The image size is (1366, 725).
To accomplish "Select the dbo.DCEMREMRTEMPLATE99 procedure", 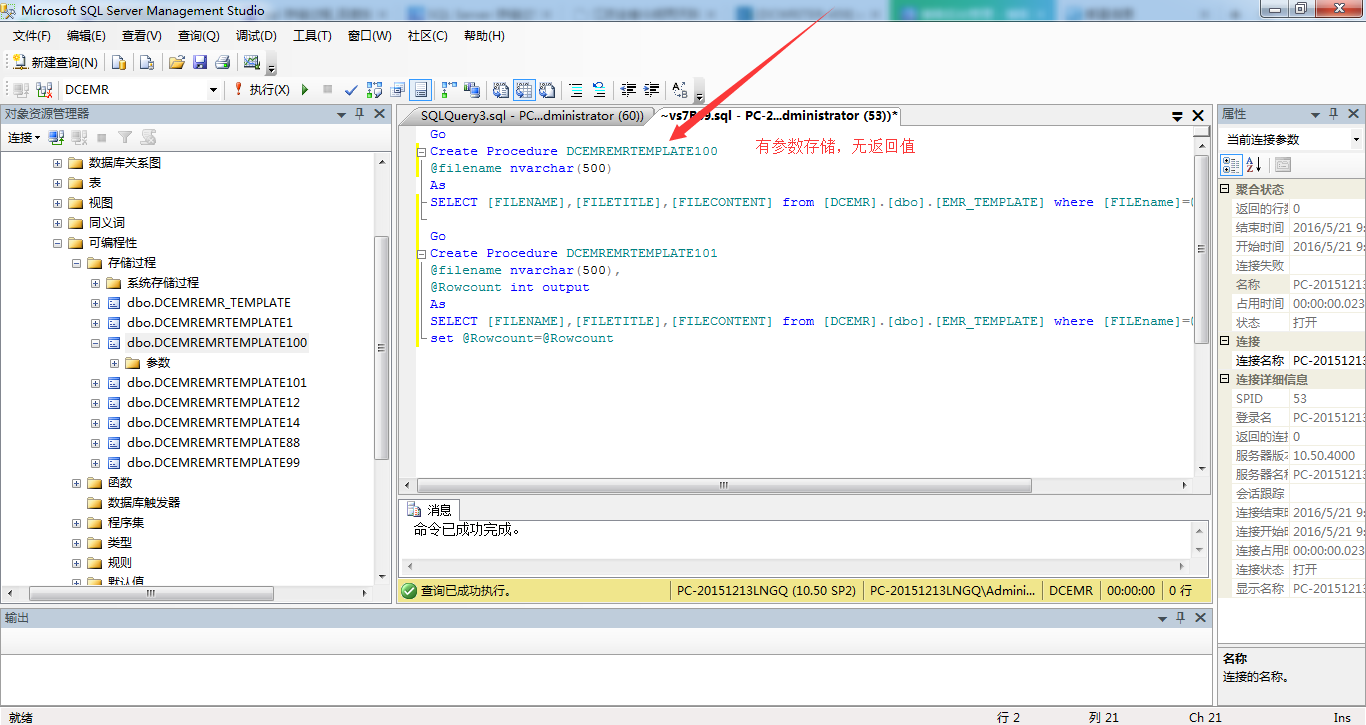I will click(x=213, y=463).
